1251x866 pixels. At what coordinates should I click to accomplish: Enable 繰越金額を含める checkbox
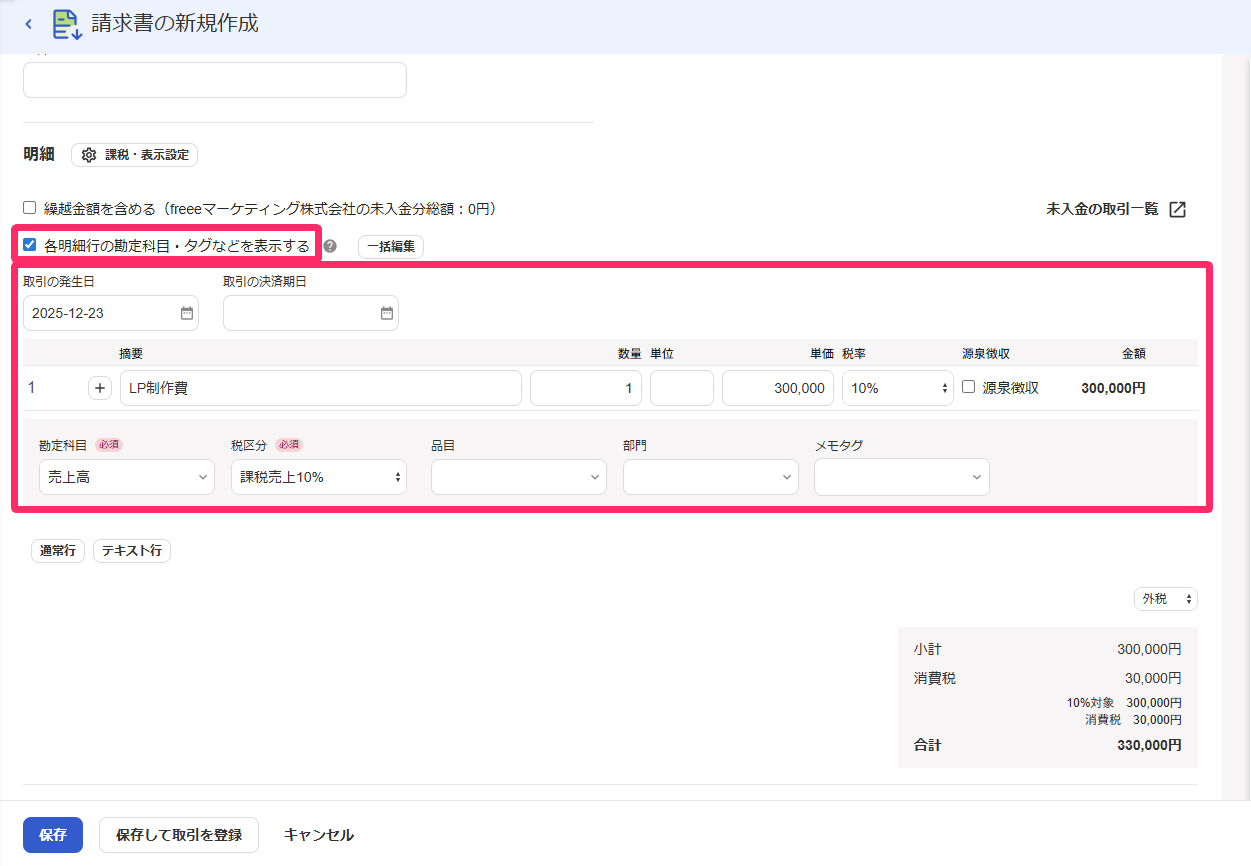pyautogui.click(x=30, y=208)
